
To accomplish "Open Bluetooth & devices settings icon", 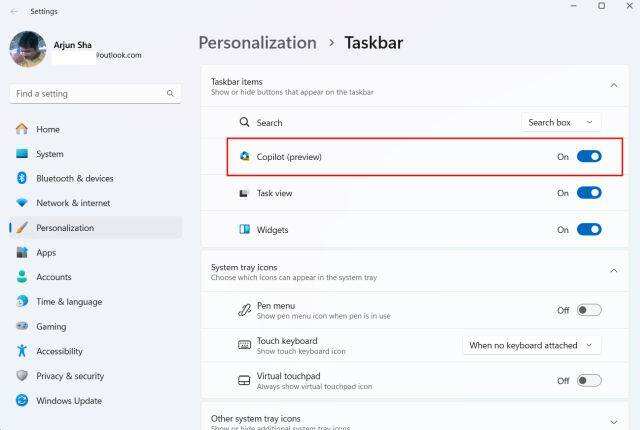I will pyautogui.click(x=22, y=178).
